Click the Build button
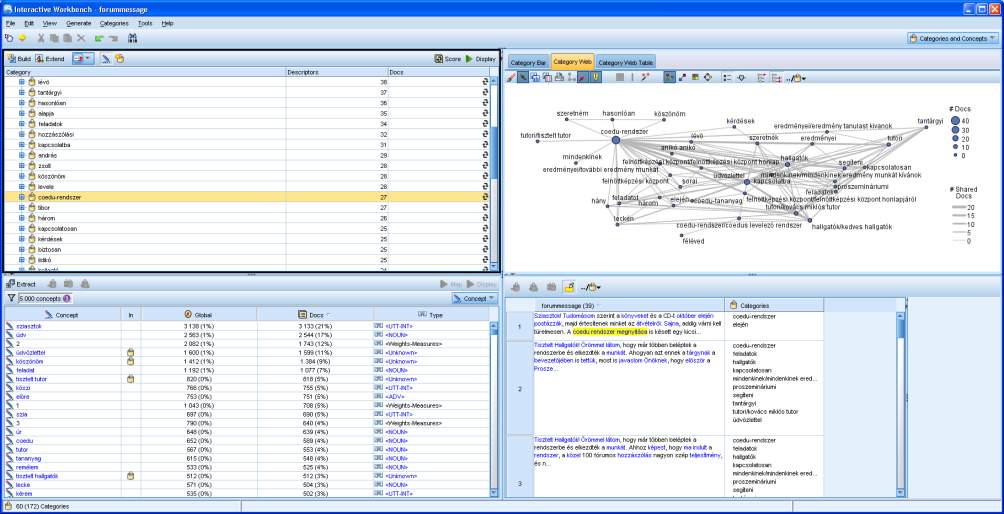The height and width of the screenshot is (514, 1004). [19, 58]
